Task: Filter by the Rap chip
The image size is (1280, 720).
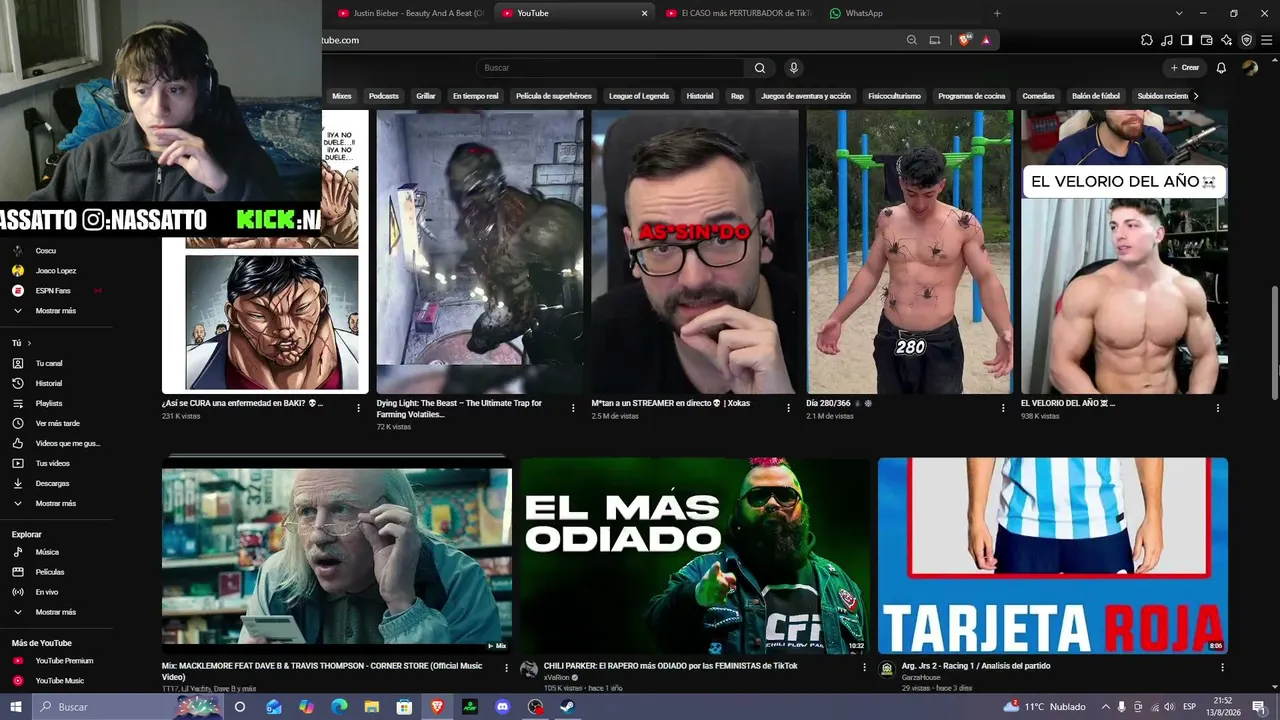Action: point(737,96)
